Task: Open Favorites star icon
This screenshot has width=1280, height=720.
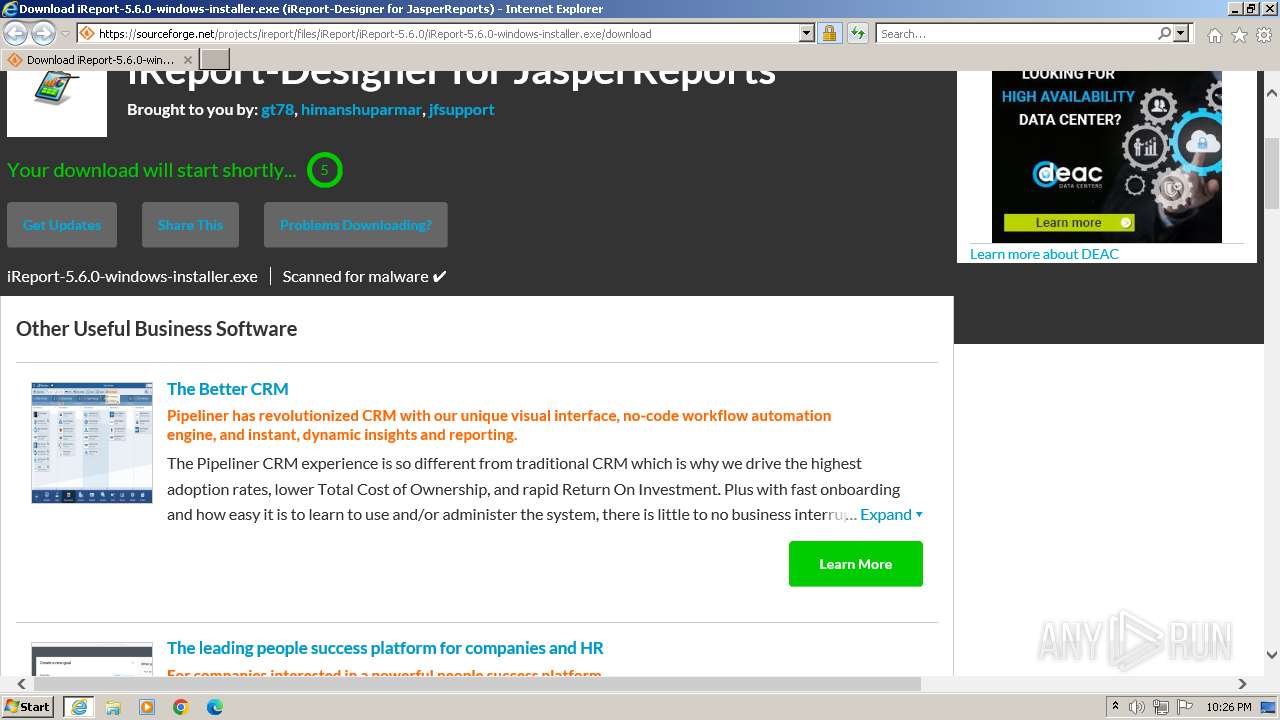Action: point(1239,35)
